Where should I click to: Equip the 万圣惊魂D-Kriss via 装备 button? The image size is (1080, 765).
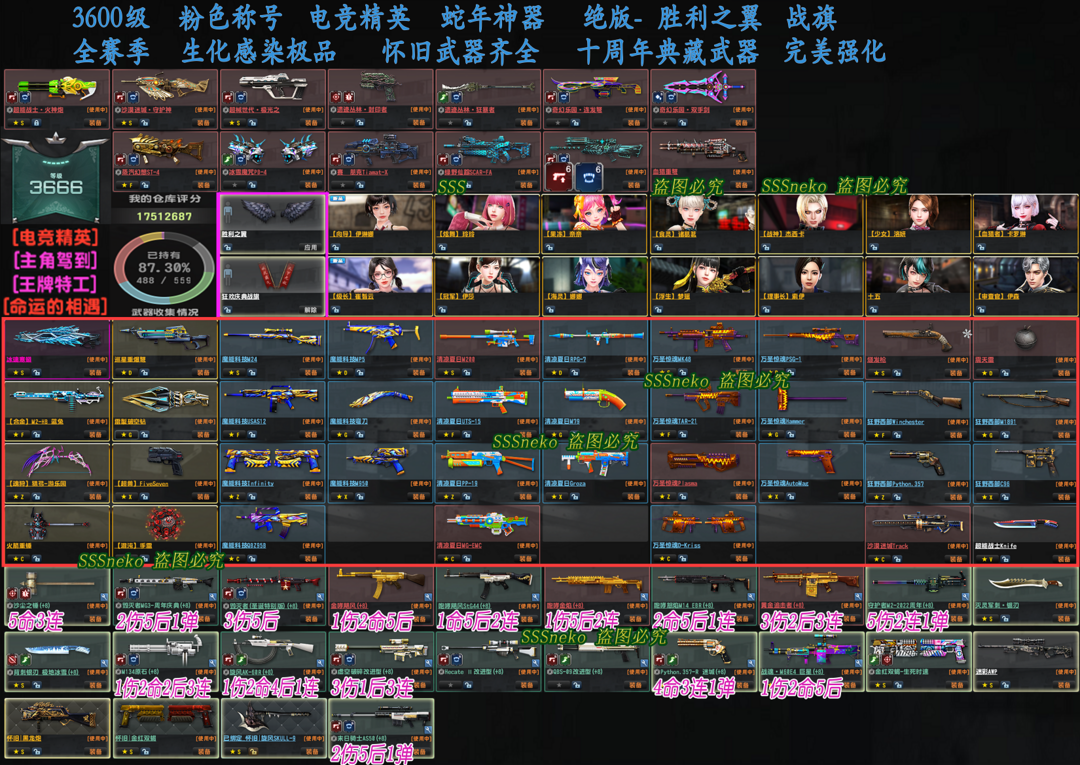pyautogui.click(x=741, y=558)
